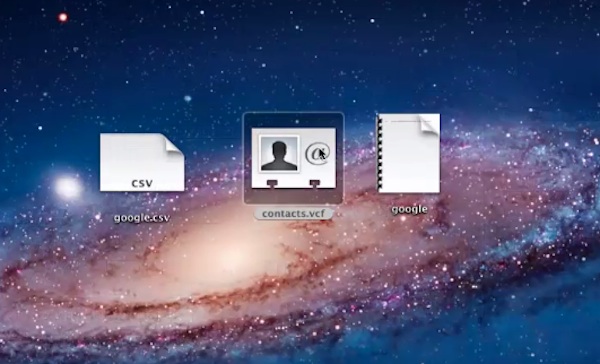Click the left tab notch on the vCard
This screenshot has width=600, height=364.
[x=272, y=184]
